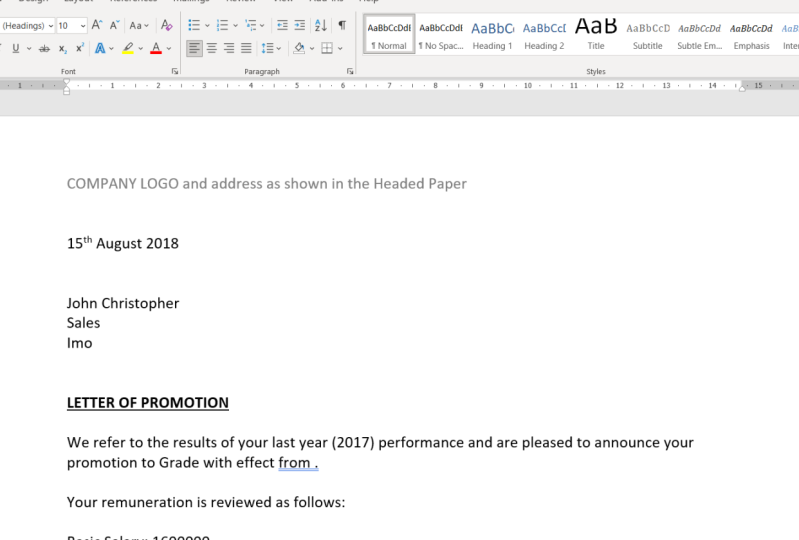
Task: Clear all formatting with the eraser A icon
Action: point(166,25)
